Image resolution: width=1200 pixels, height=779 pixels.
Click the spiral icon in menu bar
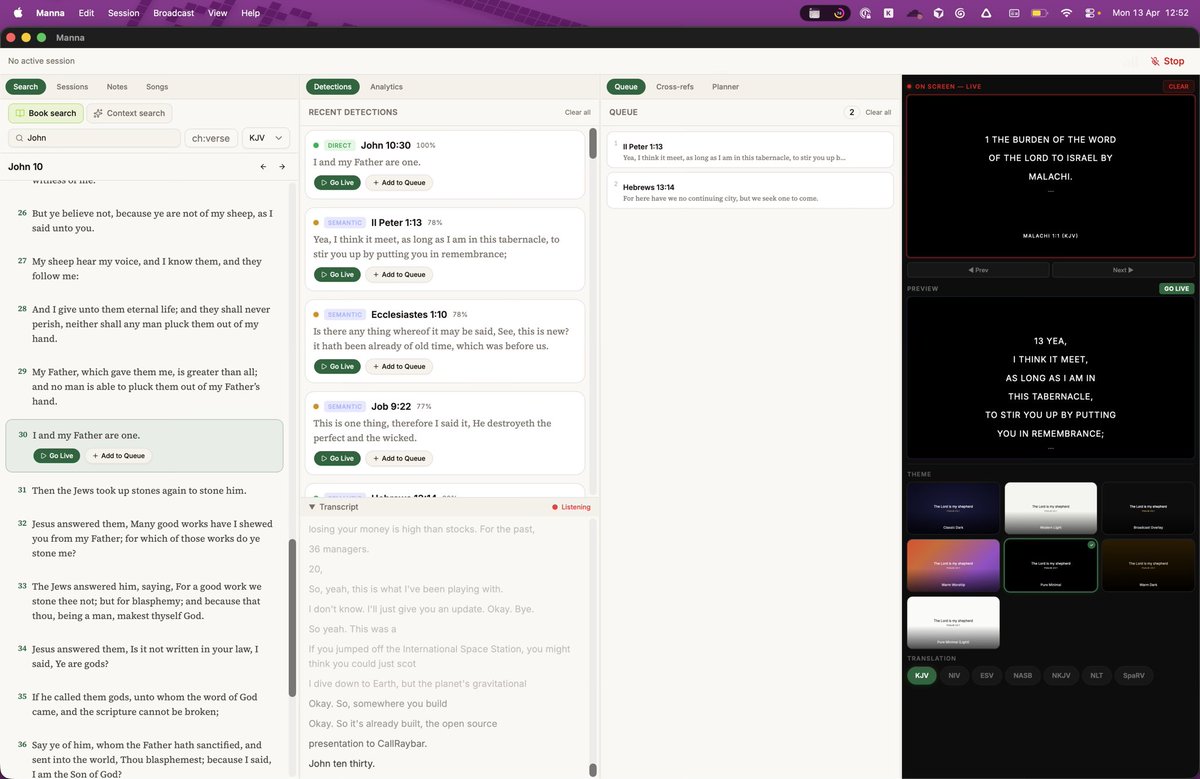click(x=961, y=13)
